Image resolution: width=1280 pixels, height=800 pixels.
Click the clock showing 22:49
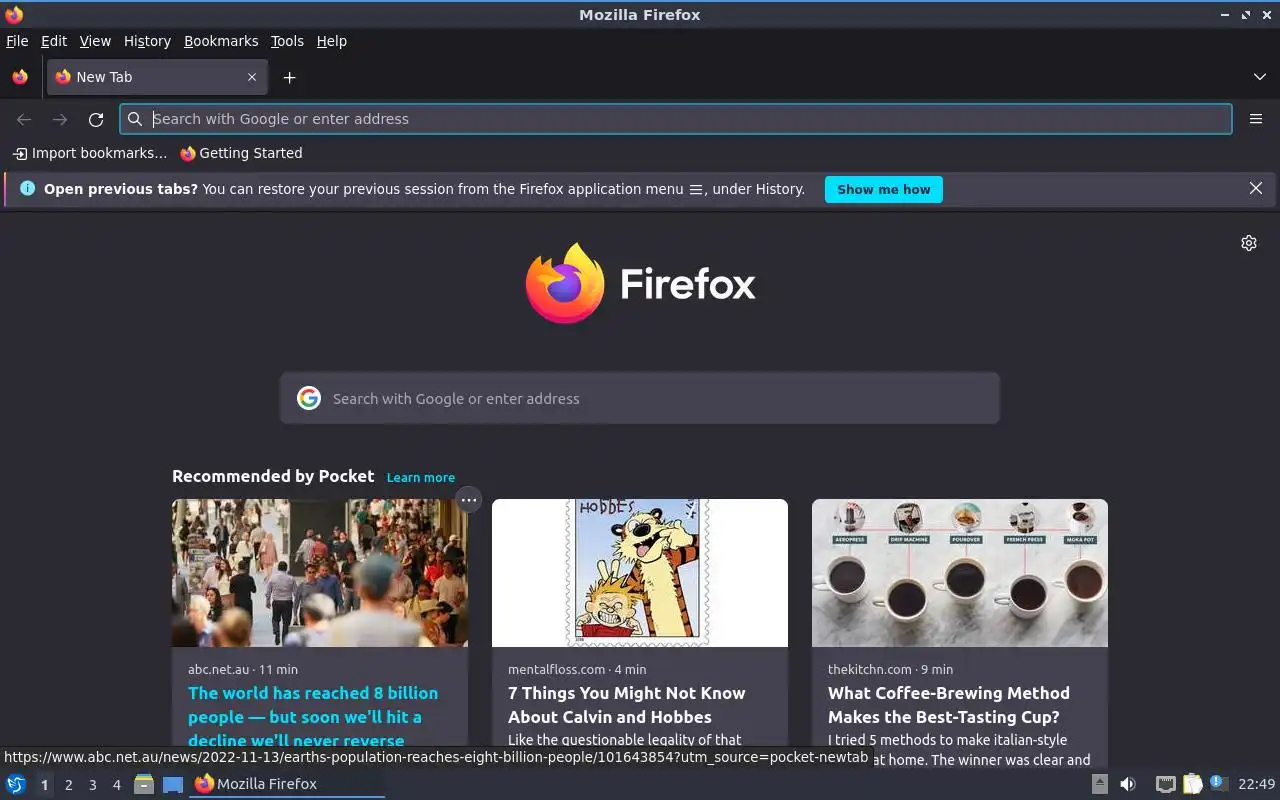[x=1257, y=784]
